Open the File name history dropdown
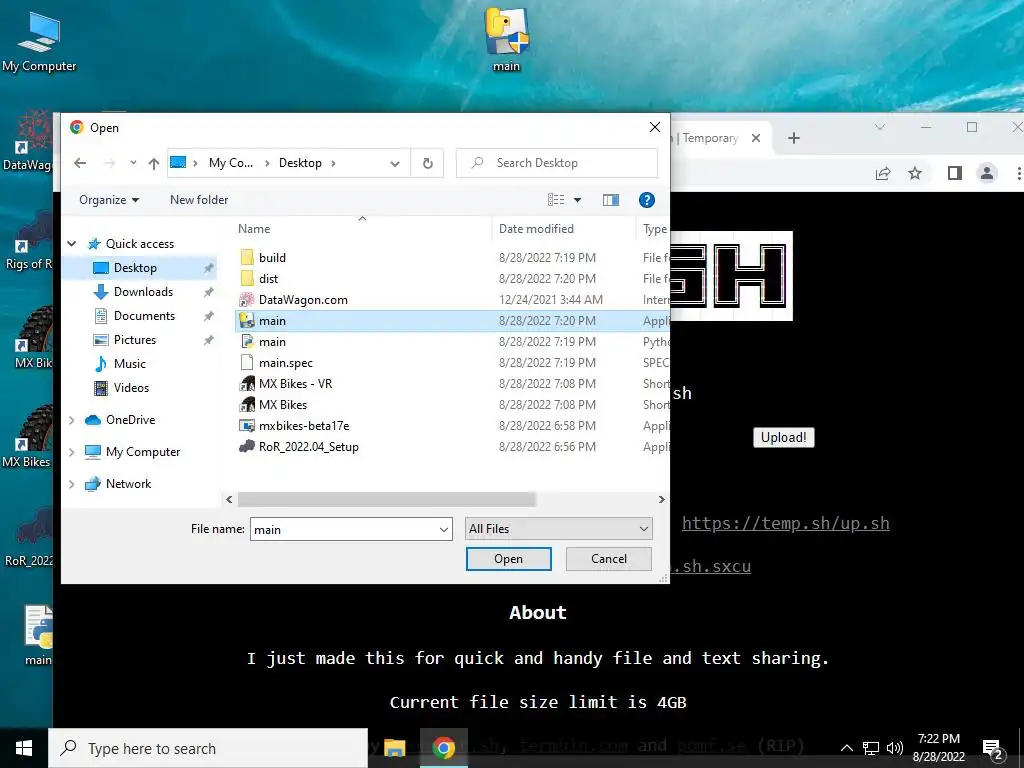 pos(444,529)
